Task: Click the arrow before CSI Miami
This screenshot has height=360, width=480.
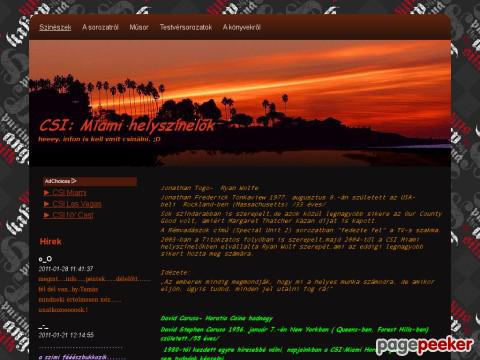Action: [47, 193]
